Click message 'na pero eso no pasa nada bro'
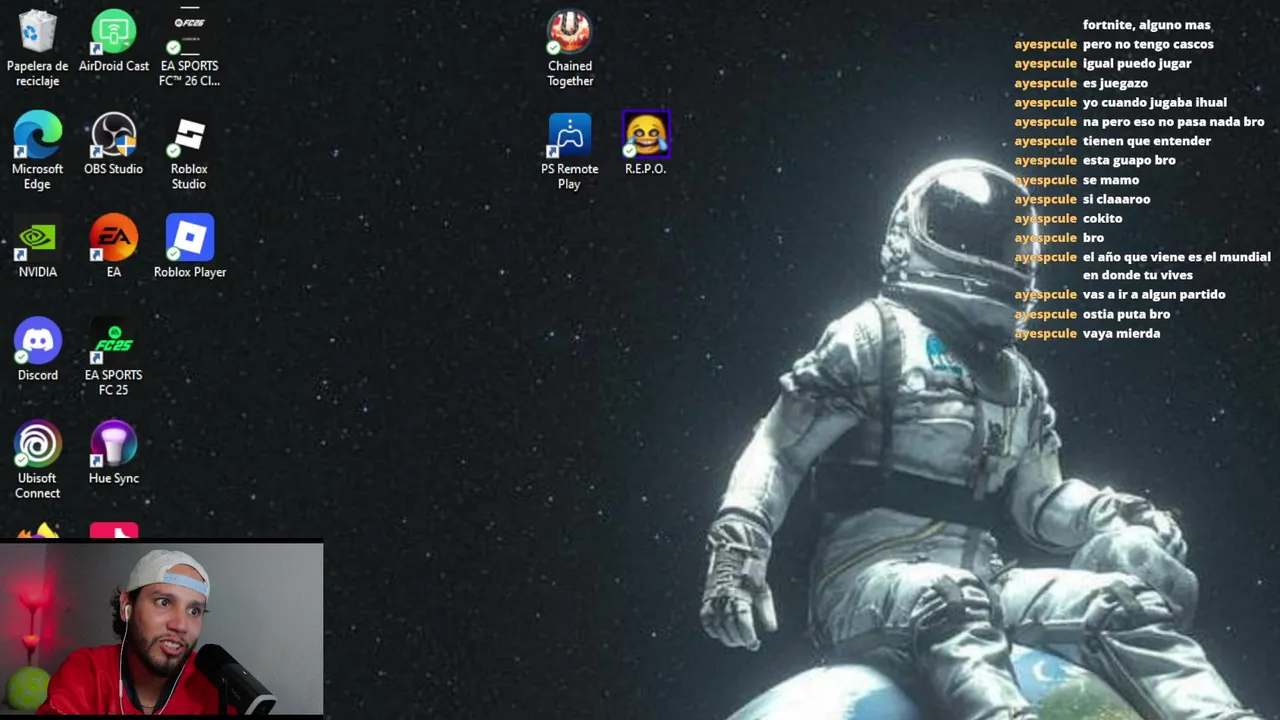Image resolution: width=1280 pixels, height=720 pixels. pos(1173,122)
